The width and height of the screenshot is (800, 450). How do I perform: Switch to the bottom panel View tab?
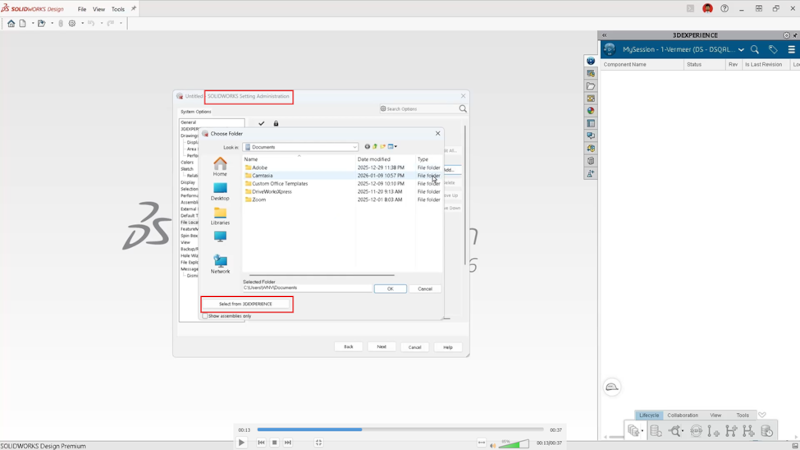(716, 415)
